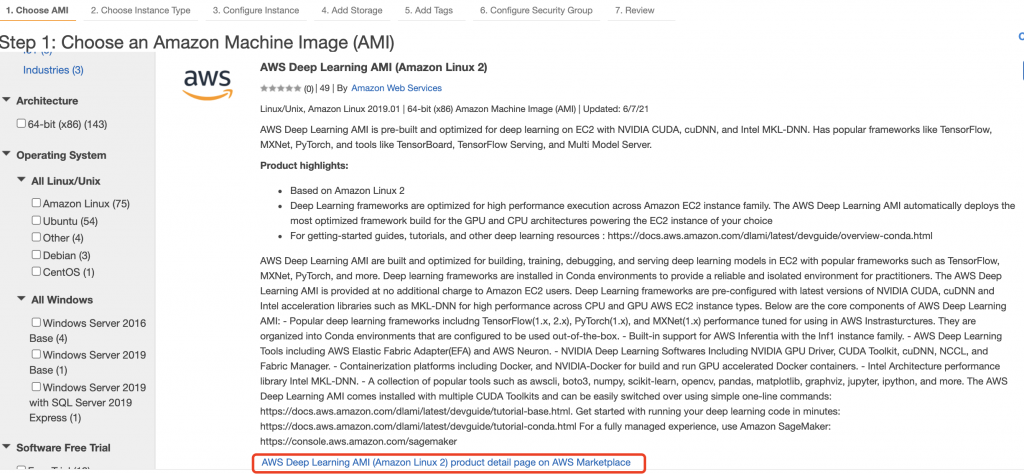The width and height of the screenshot is (1024, 474).
Task: Click the Step 1 page heading
Action: pos(197,43)
